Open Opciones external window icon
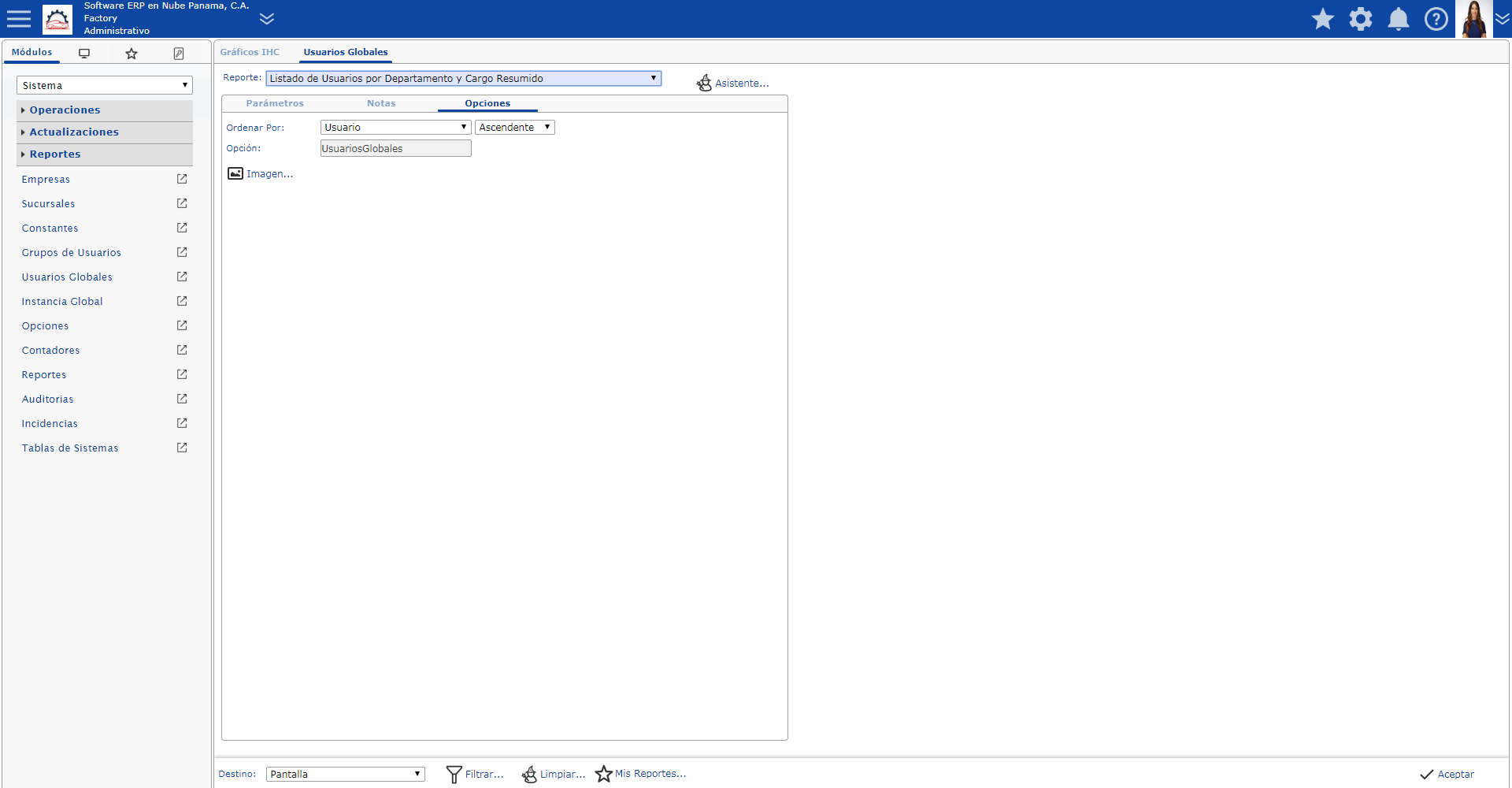The height and width of the screenshot is (788, 1512). click(x=182, y=325)
